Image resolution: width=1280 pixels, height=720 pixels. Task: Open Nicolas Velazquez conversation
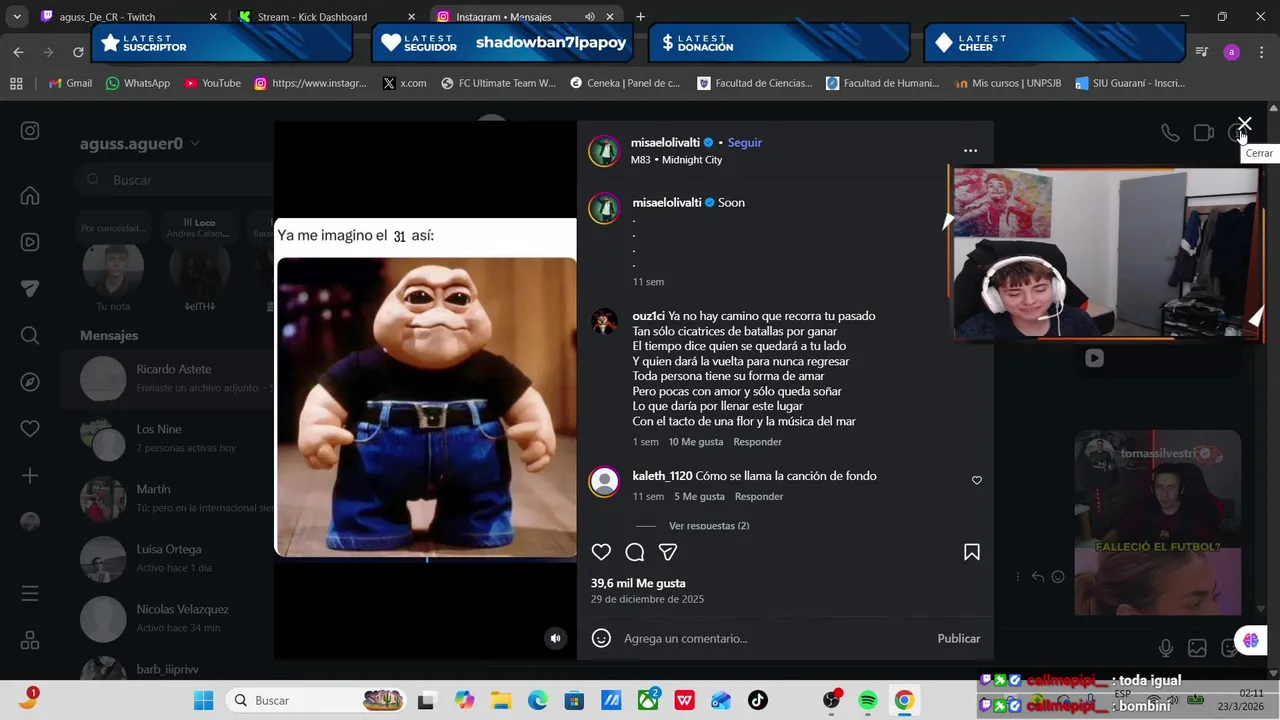(x=168, y=619)
